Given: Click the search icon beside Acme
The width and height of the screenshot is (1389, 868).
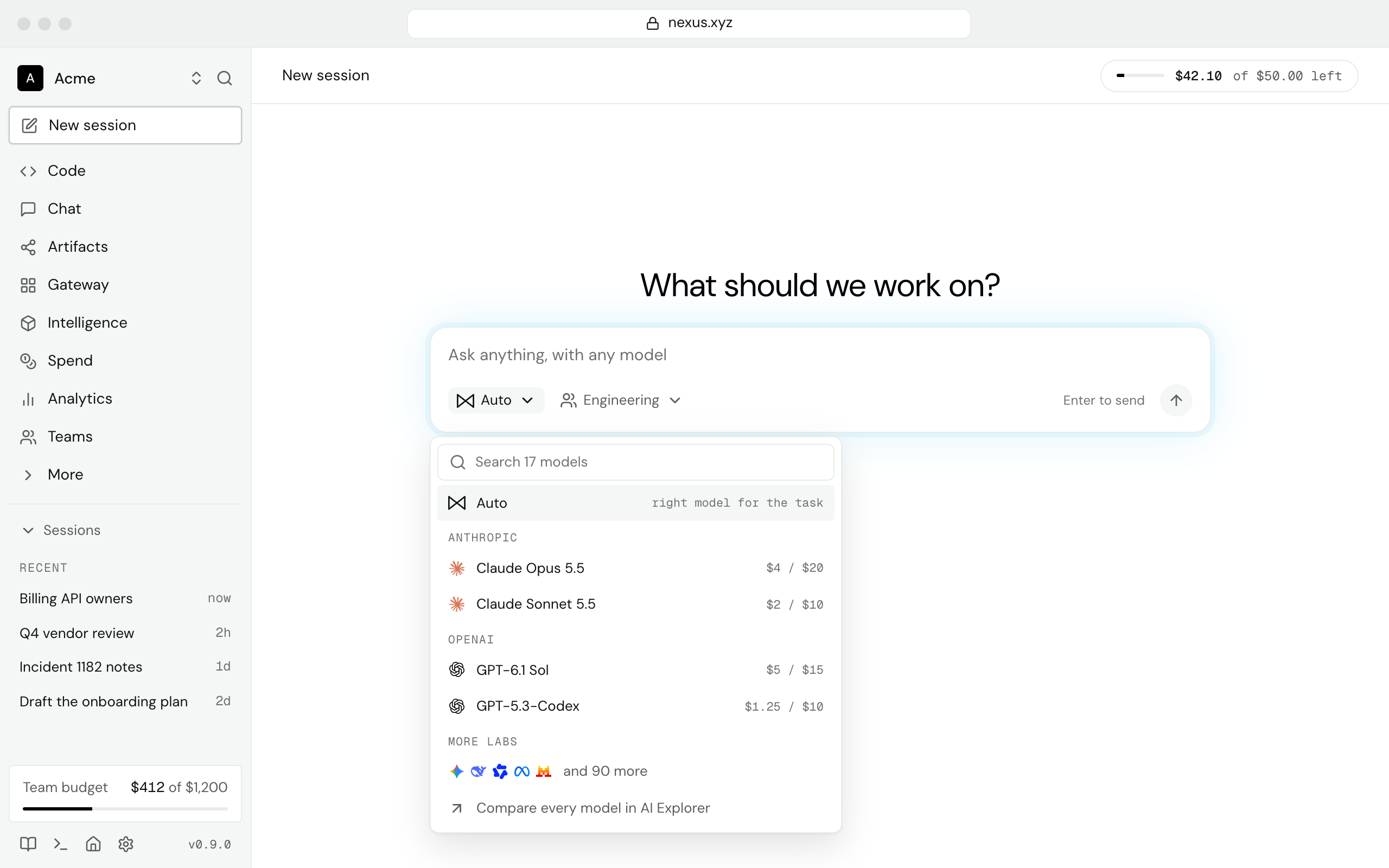Looking at the screenshot, I should pyautogui.click(x=225, y=78).
